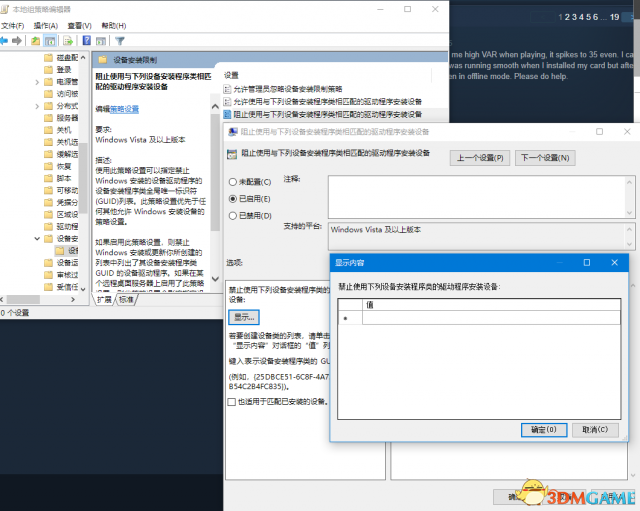Select the 驱动程 tree item
This screenshot has height=511, width=640.
click(67, 227)
